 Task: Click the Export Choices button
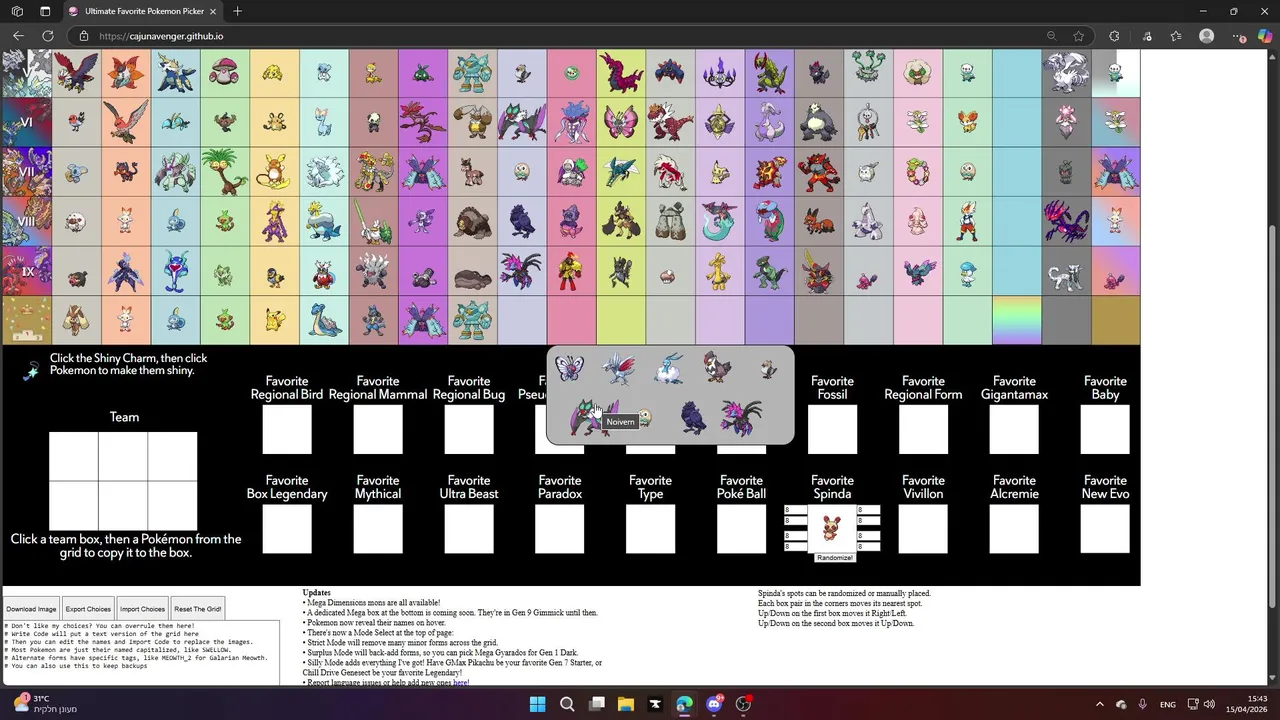(x=88, y=609)
